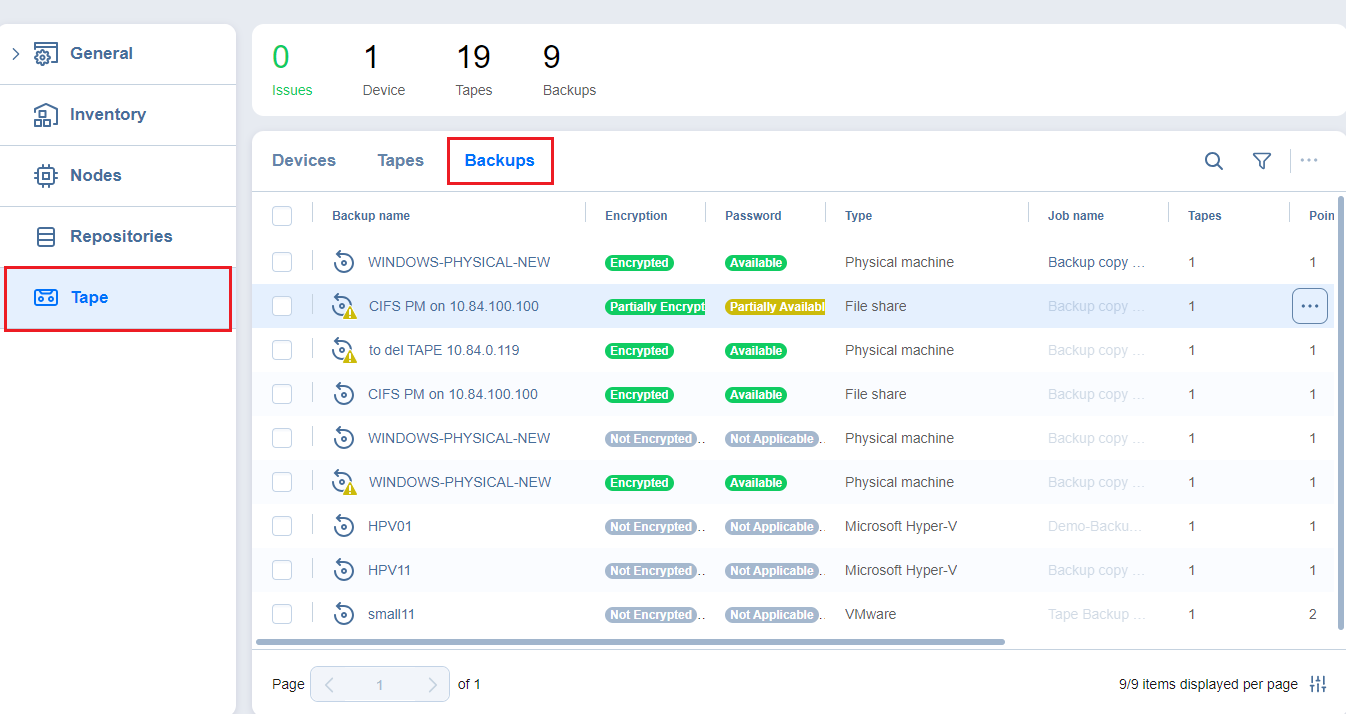The width and height of the screenshot is (1346, 714).
Task: Click the search magnifier icon
Action: (x=1213, y=161)
